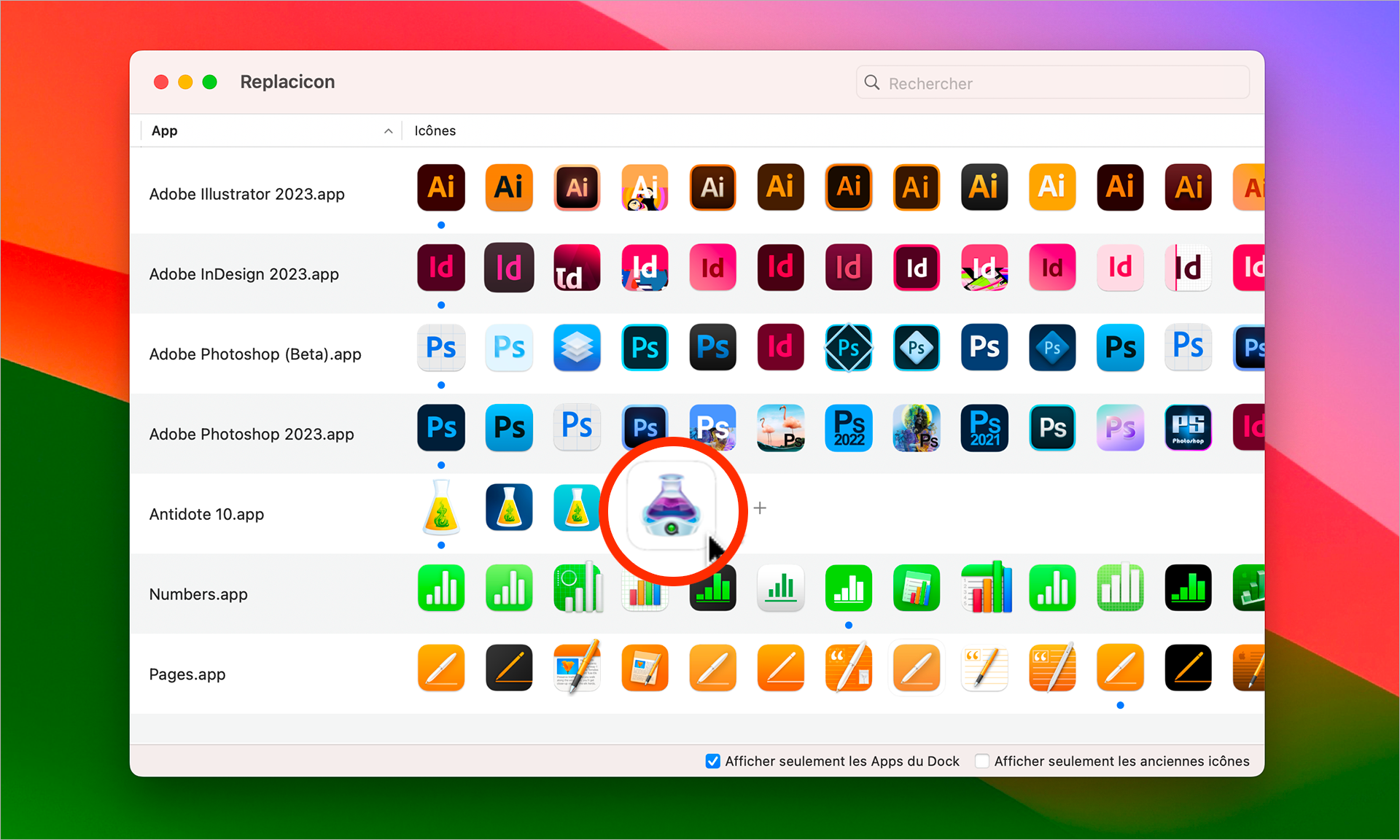Viewport: 1400px width, 840px height.
Task: Click the plus button to add Antidote icon
Action: point(760,508)
